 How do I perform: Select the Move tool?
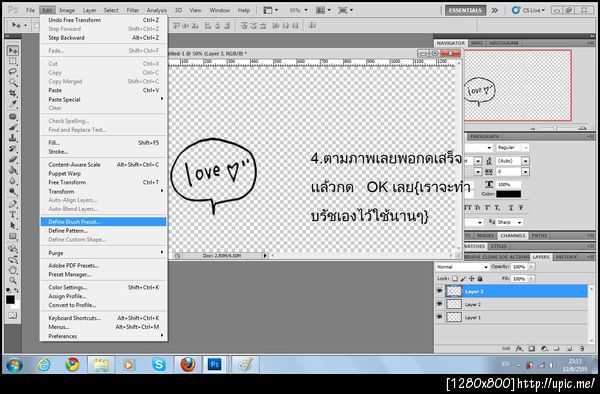[13, 51]
